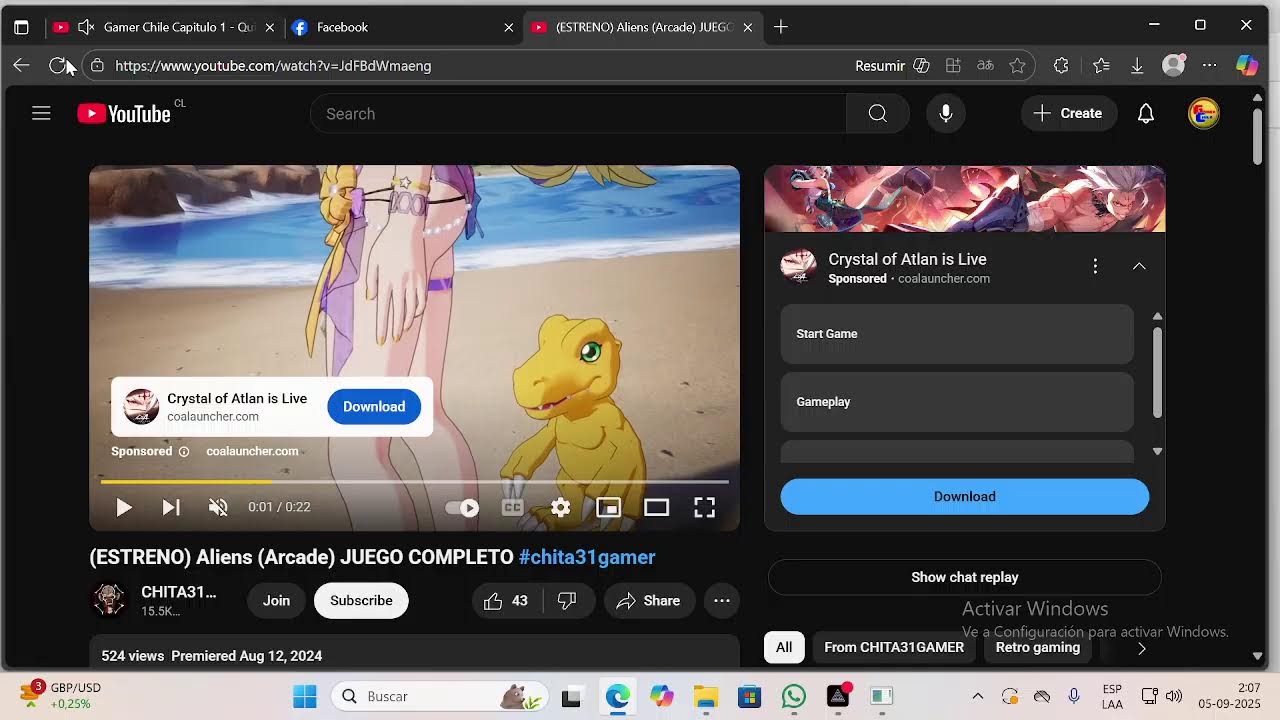Mute icon on Gamer Chile tab
This screenshot has width=1280, height=720.
[x=87, y=27]
